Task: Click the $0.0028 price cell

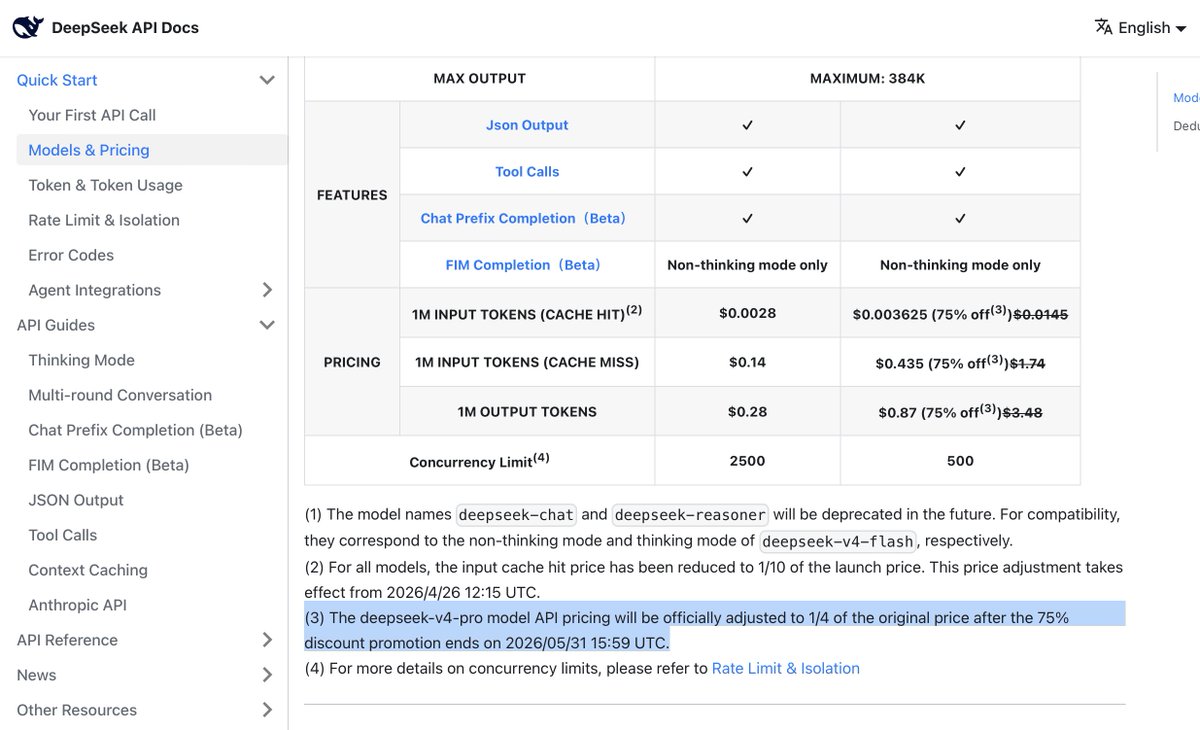Action: [748, 313]
